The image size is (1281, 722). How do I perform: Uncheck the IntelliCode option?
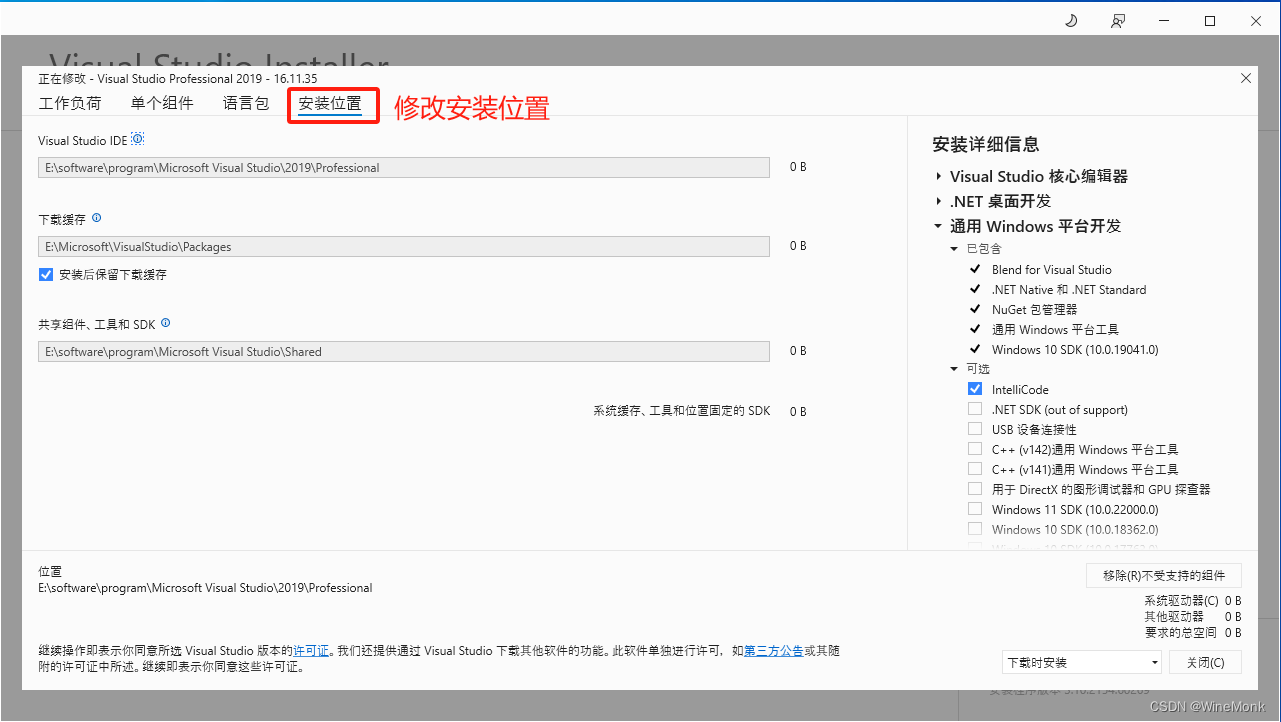tap(975, 389)
